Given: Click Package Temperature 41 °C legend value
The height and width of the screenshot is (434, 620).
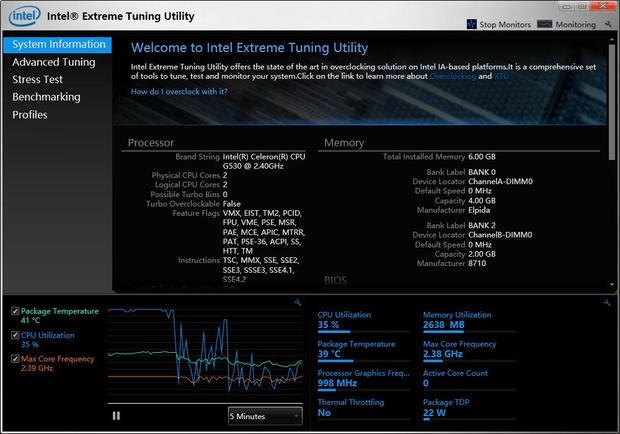Looking at the screenshot, I should [x=30, y=321].
